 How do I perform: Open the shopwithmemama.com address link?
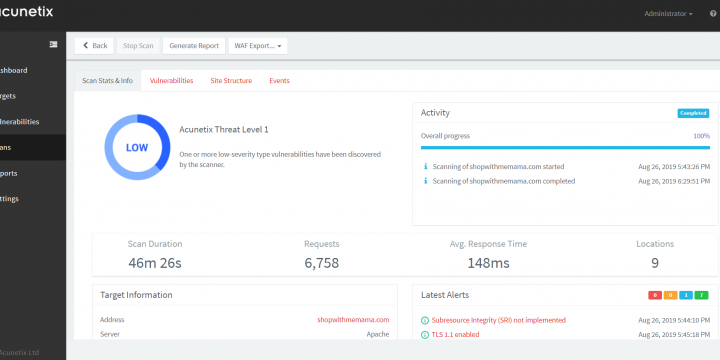coord(353,320)
